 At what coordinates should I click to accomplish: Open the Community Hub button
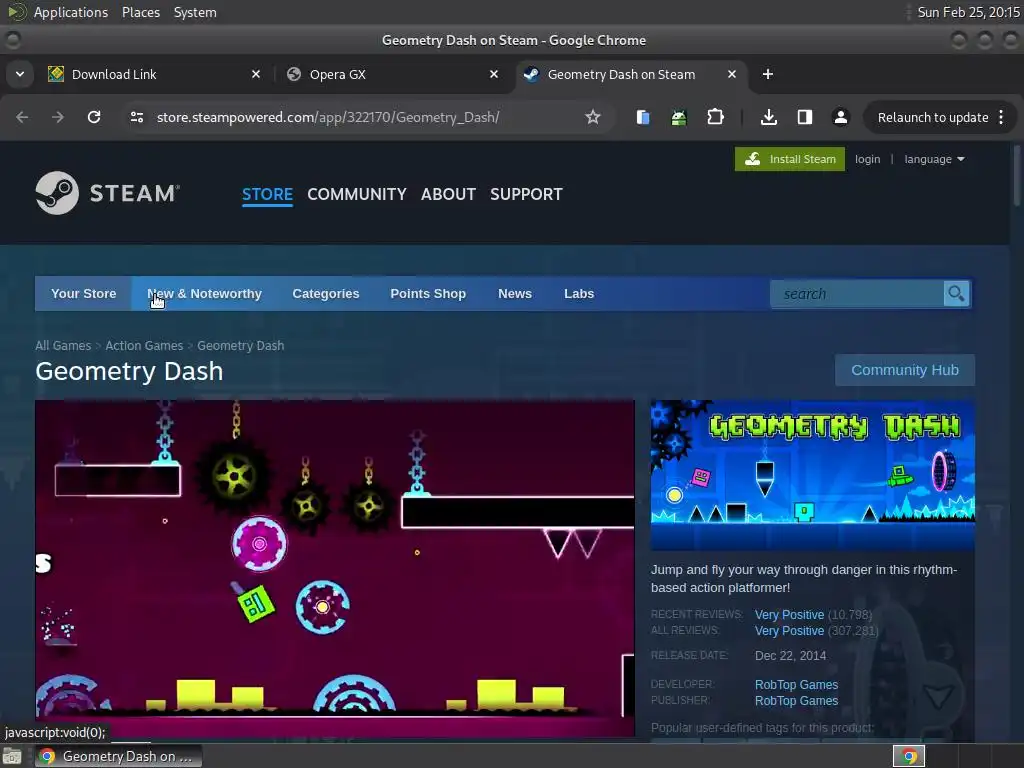coord(904,370)
